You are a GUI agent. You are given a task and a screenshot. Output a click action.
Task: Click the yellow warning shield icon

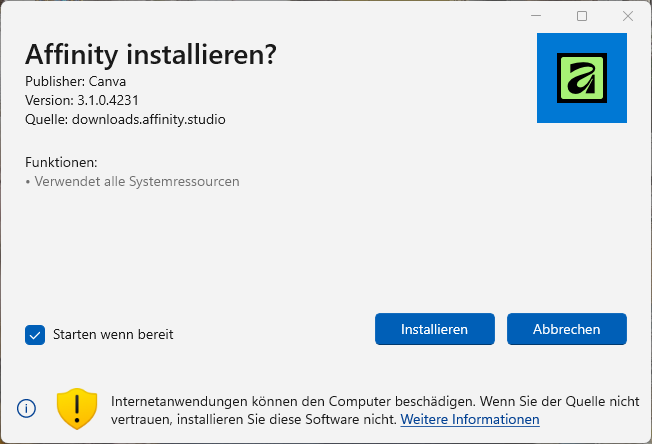76,407
